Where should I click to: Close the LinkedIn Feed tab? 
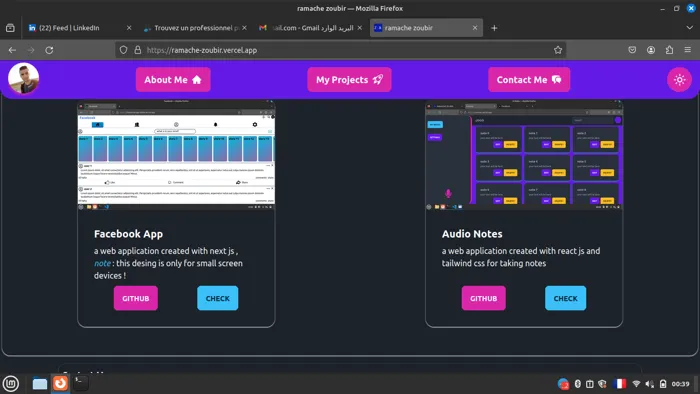(x=129, y=28)
